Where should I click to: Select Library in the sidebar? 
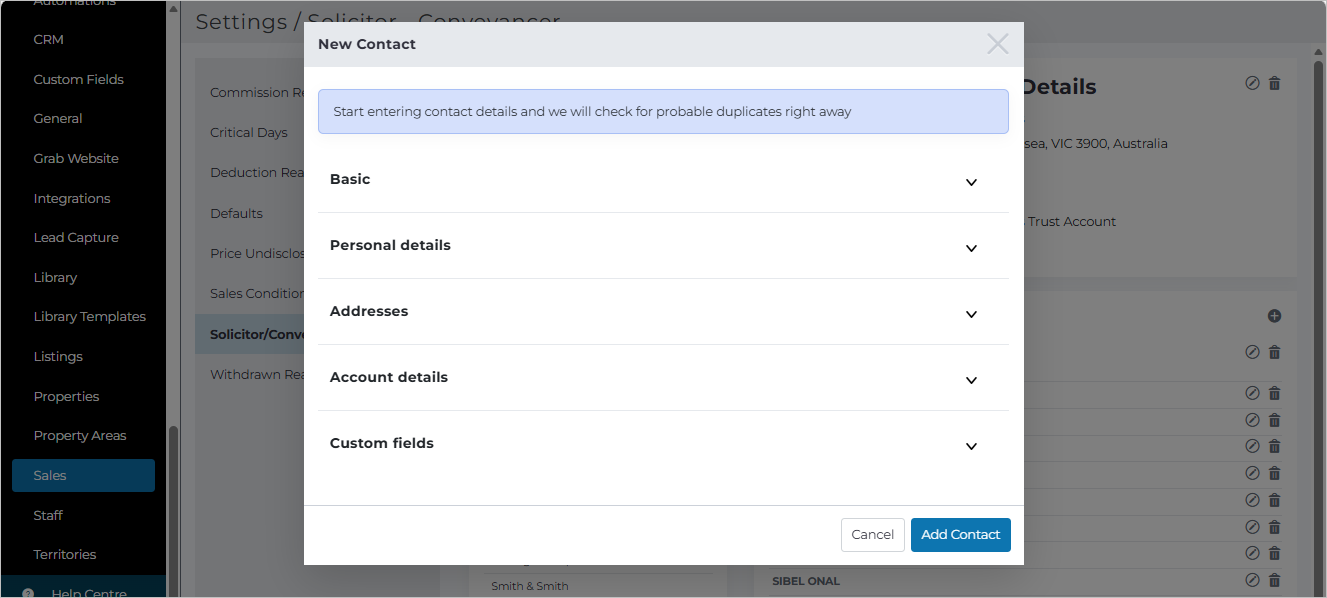pos(54,277)
